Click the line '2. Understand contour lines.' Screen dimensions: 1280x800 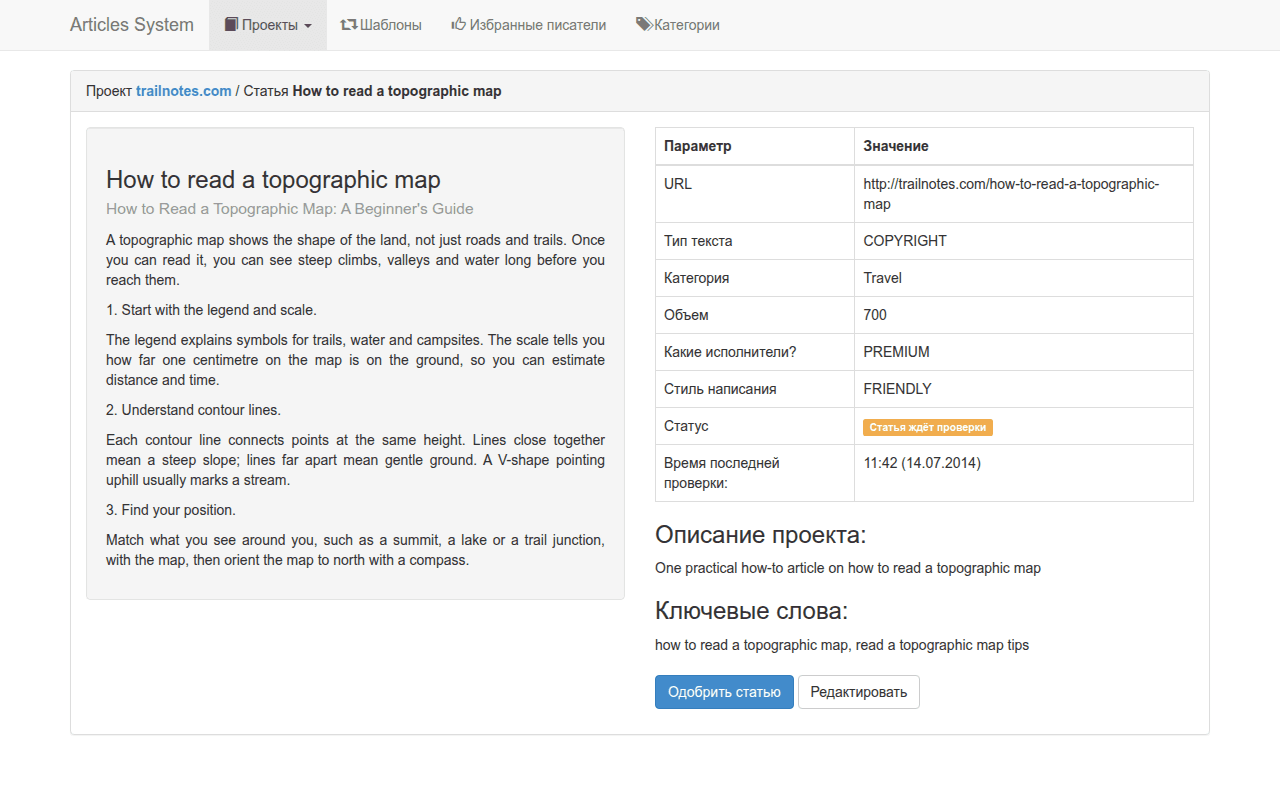[193, 410]
